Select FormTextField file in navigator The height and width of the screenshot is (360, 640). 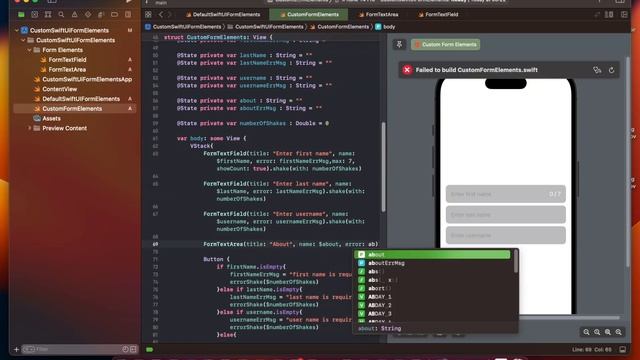pyautogui.click(x=67, y=60)
